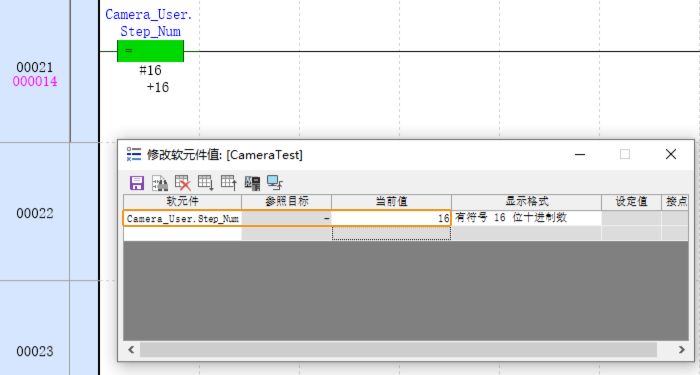This screenshot has height=375, width=700.
Task: Click the empty device cell in second row
Action: pyautogui.click(x=183, y=233)
